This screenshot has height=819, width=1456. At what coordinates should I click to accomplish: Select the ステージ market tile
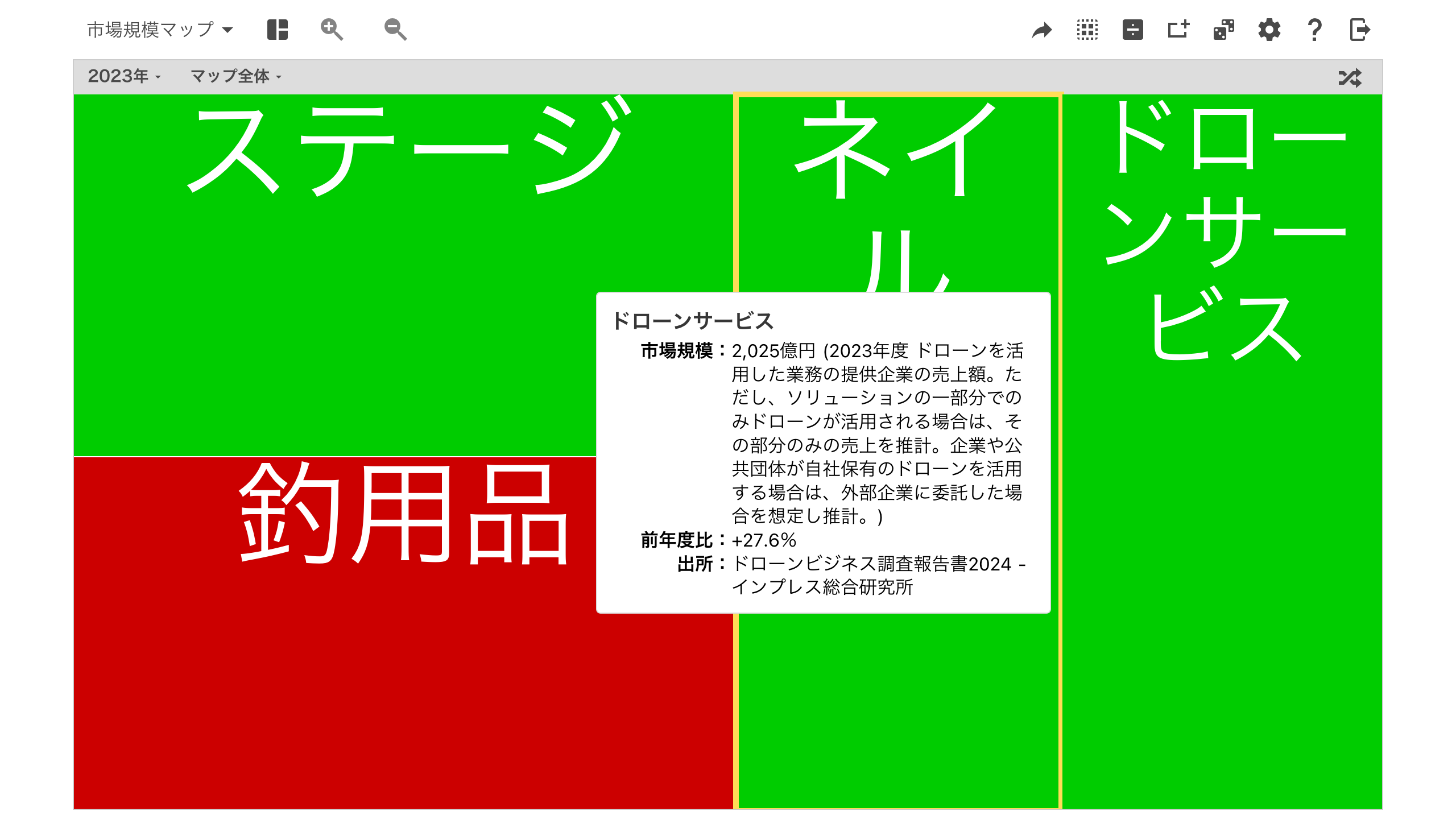pyautogui.click(x=403, y=275)
